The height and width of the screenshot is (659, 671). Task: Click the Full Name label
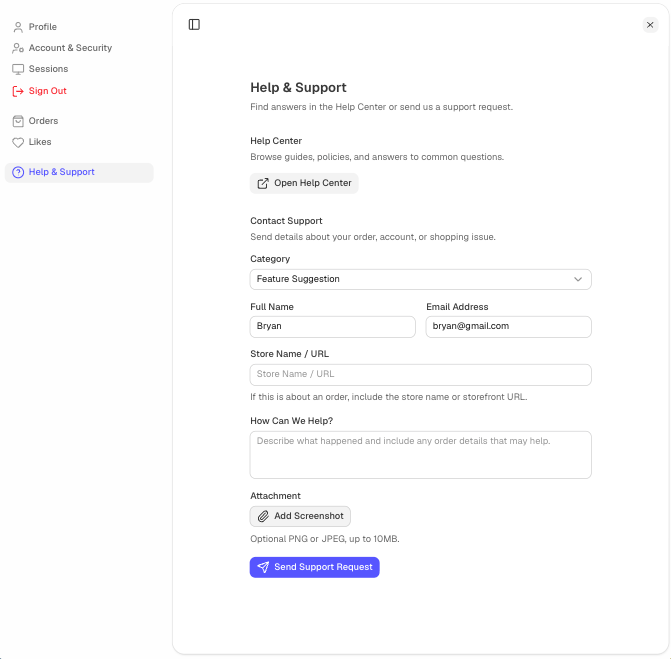click(272, 307)
